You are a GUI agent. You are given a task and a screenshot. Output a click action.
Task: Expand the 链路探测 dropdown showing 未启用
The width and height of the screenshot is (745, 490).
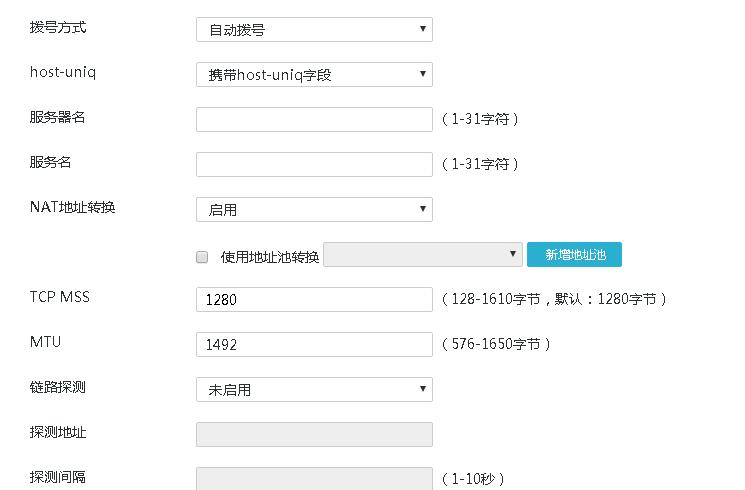(314, 390)
